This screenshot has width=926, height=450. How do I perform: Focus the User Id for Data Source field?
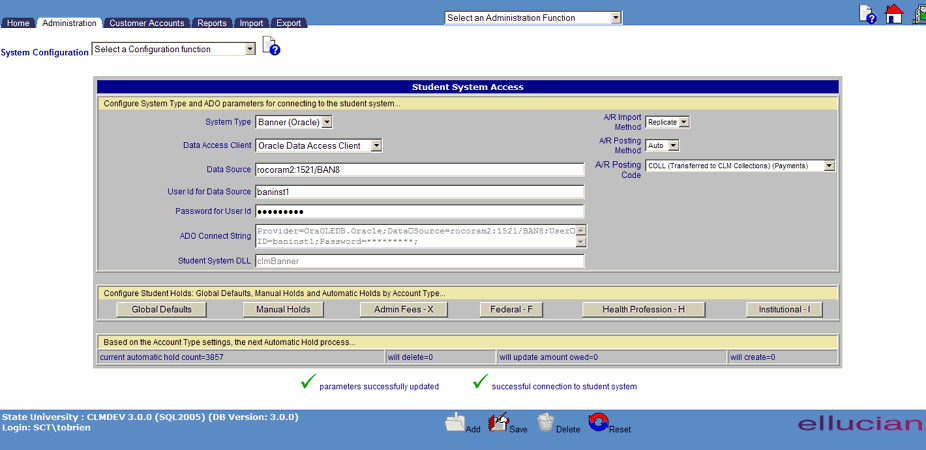(420, 192)
